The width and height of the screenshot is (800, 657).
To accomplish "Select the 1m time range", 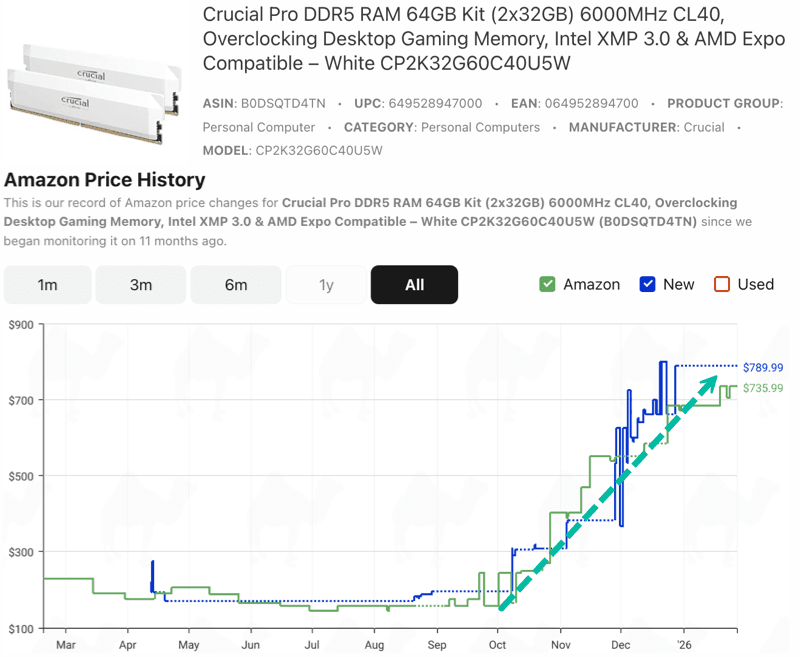I will coord(47,285).
